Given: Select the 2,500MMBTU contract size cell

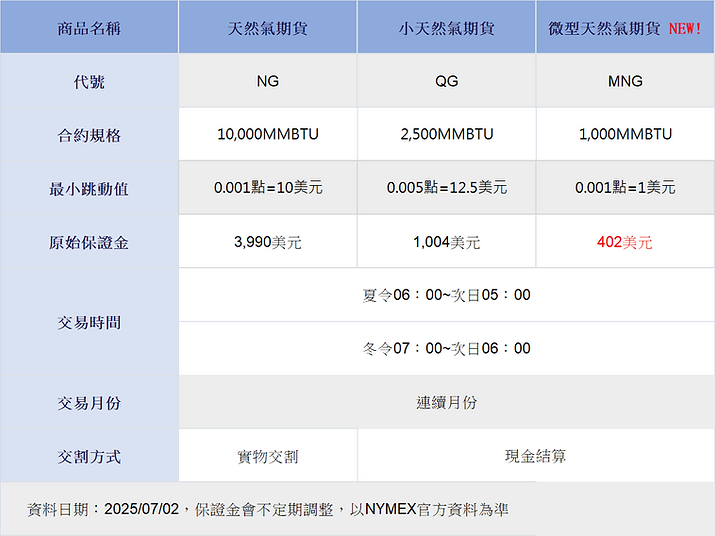Looking at the screenshot, I should [x=446, y=134].
